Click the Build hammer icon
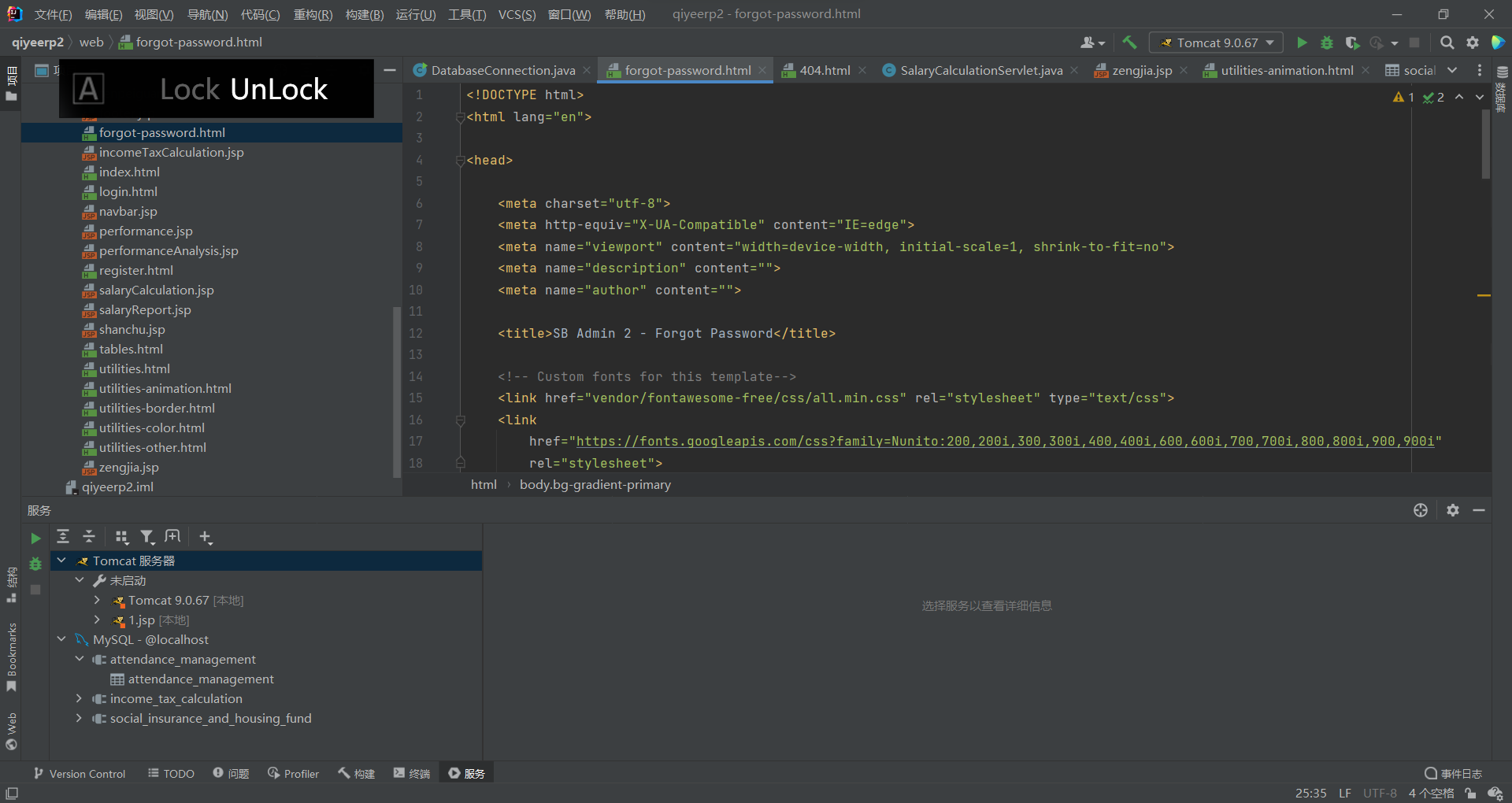Viewport: 1512px width, 803px height. coord(1130,43)
